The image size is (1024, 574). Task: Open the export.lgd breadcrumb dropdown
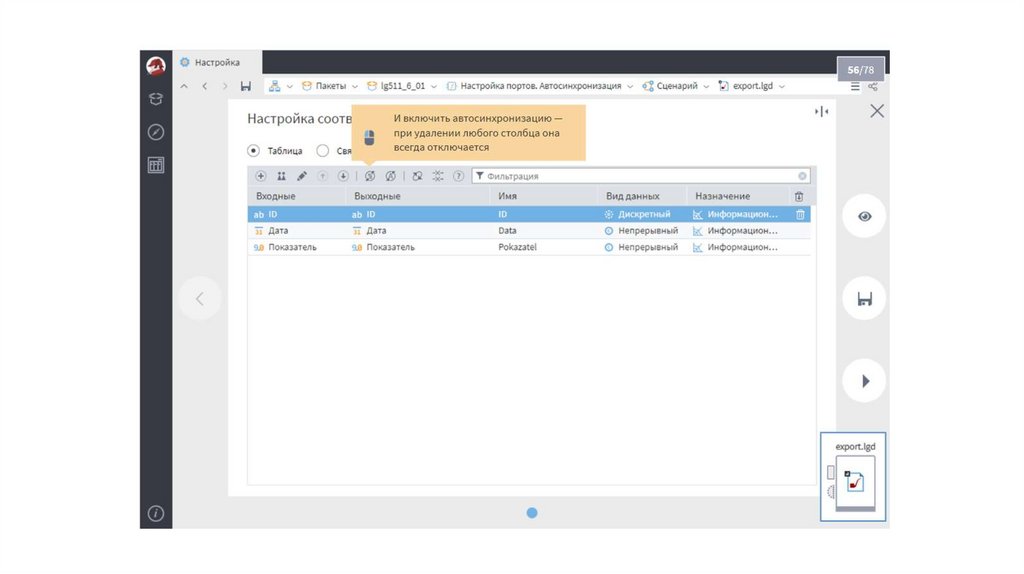pyautogui.click(x=781, y=87)
